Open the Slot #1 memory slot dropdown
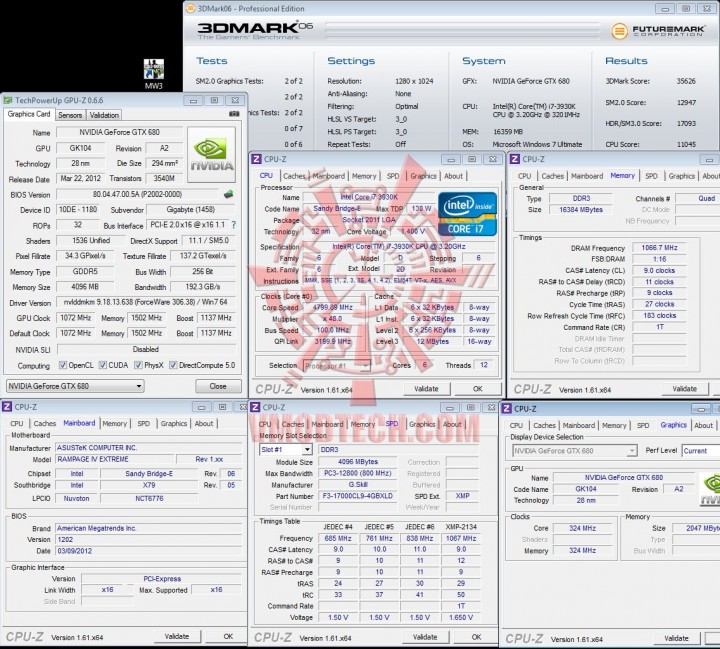720x649 pixels. point(286,449)
